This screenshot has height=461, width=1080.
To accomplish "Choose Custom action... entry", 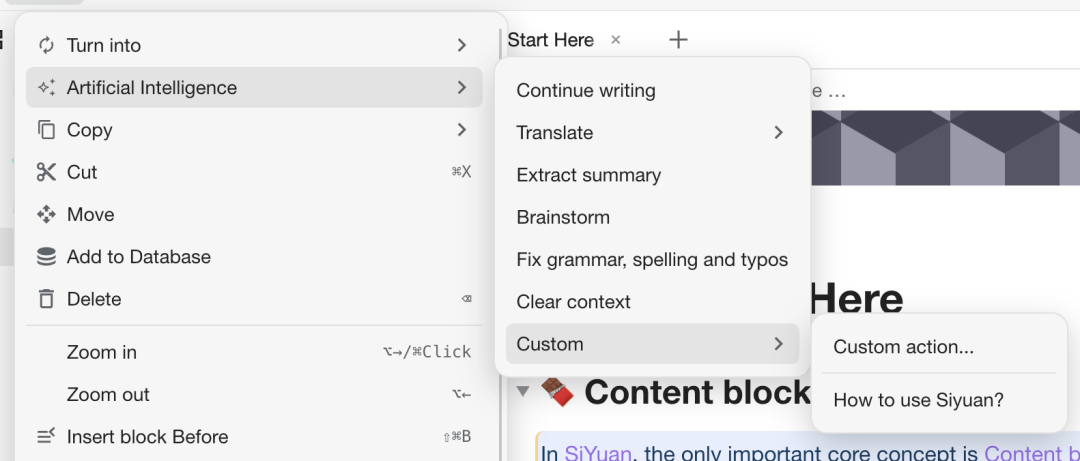I will (x=903, y=347).
